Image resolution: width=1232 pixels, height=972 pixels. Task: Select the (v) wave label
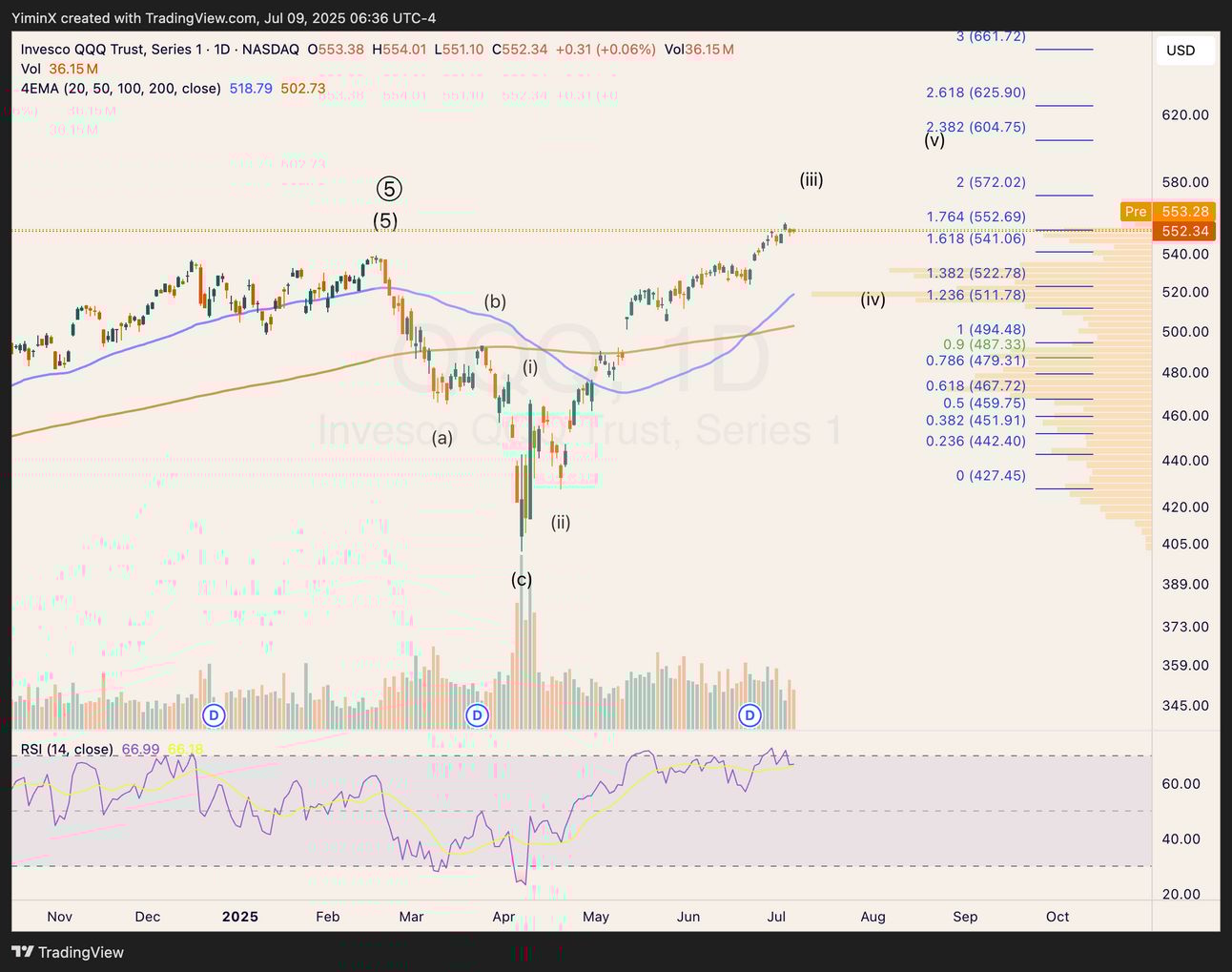934,139
